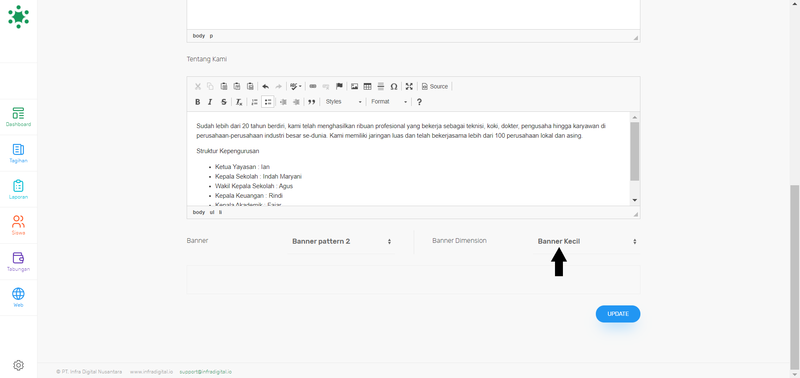Maximize the editor with fullscreen icon

pos(409,86)
